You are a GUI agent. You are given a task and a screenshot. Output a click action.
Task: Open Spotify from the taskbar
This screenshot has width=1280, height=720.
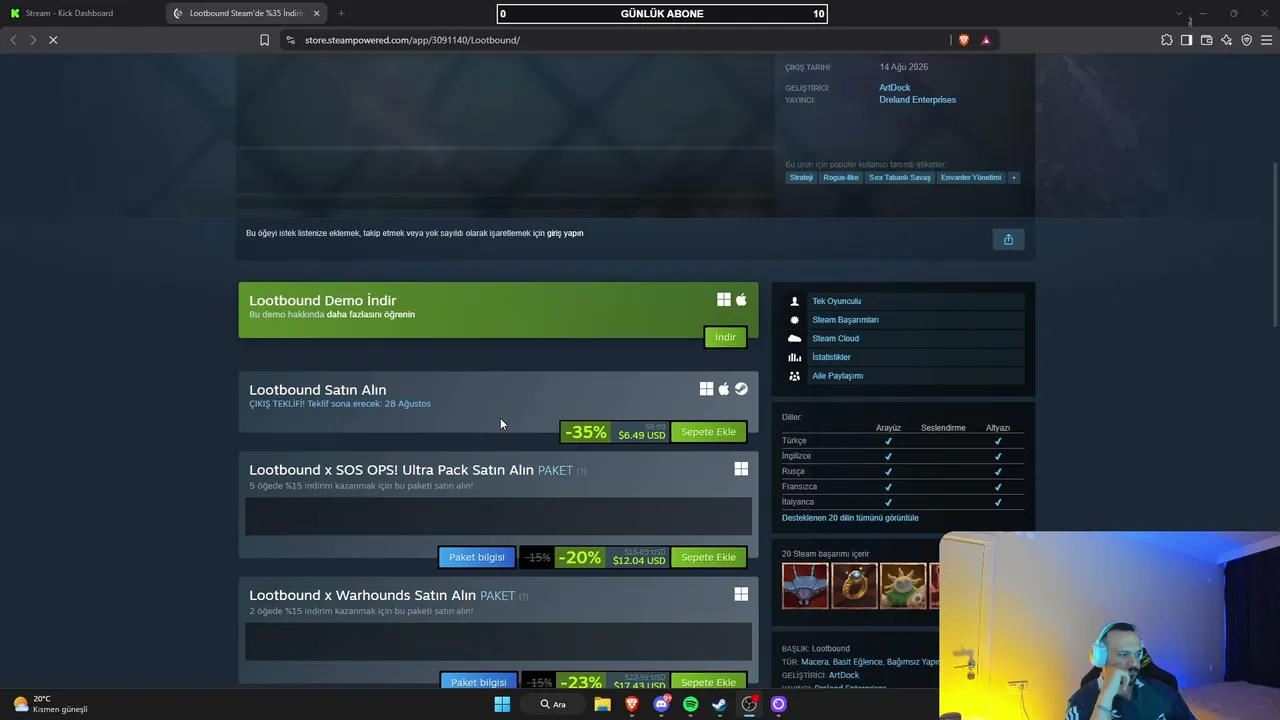[690, 704]
